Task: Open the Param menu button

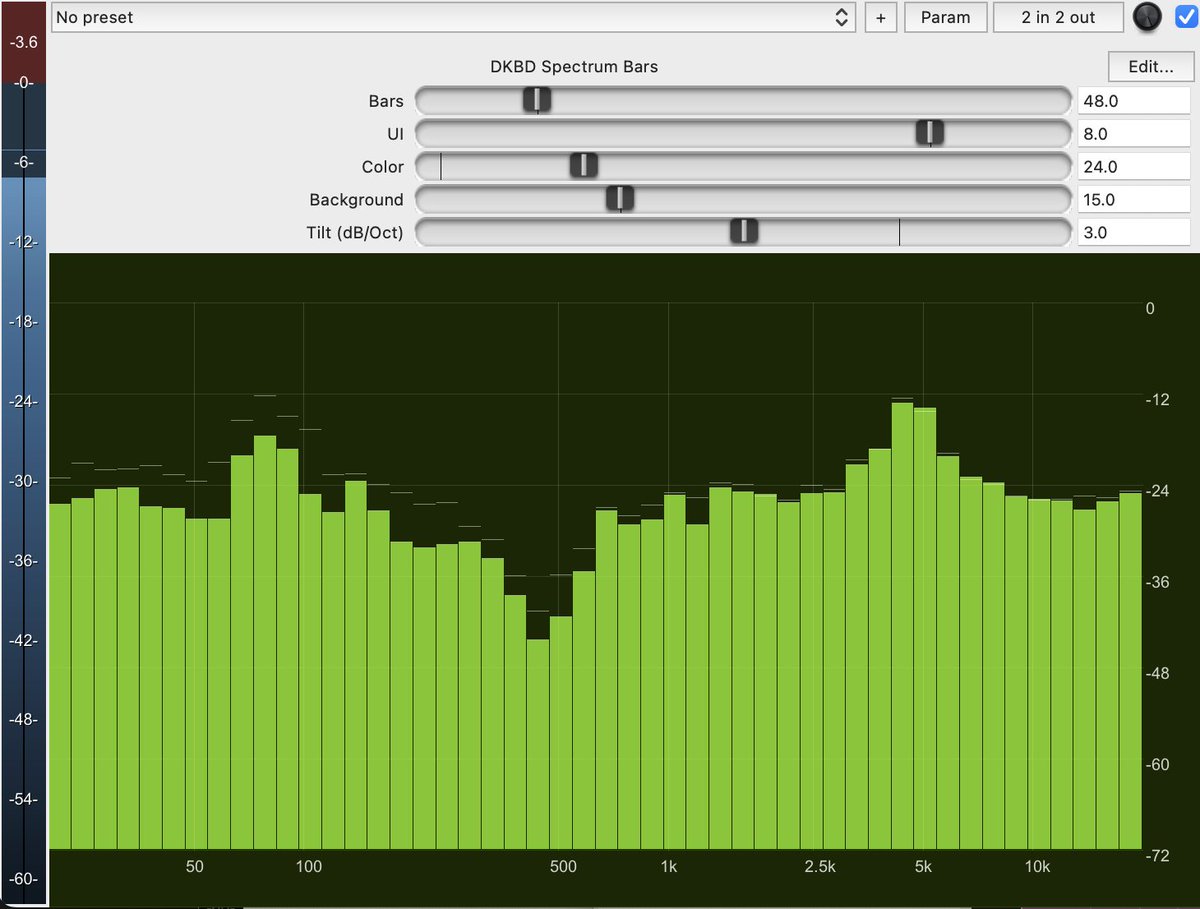Action: [945, 17]
